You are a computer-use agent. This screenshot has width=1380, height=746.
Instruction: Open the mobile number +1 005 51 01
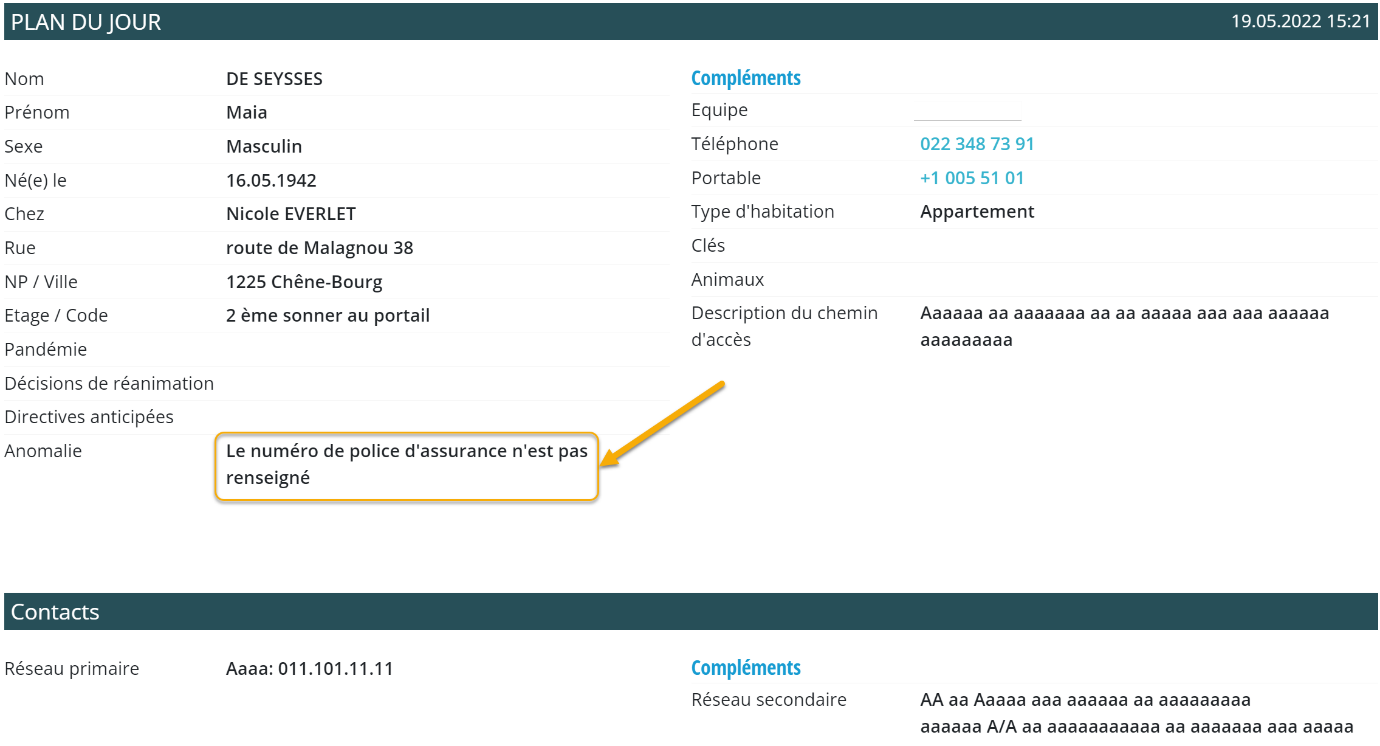click(x=971, y=178)
